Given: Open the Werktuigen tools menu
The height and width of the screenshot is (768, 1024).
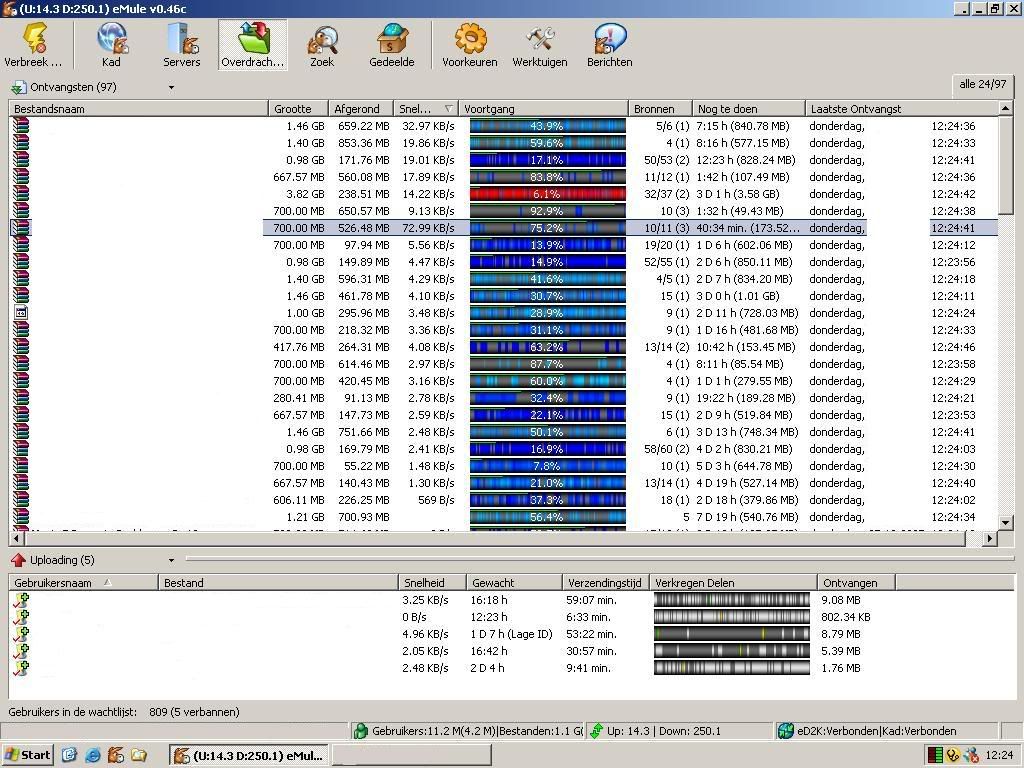Looking at the screenshot, I should 539,45.
